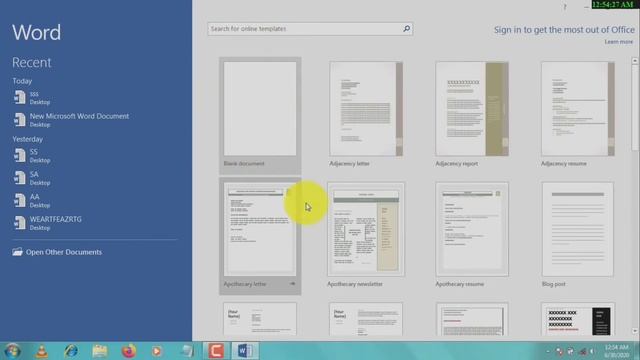Choose the Adjacency resume template

point(578,114)
